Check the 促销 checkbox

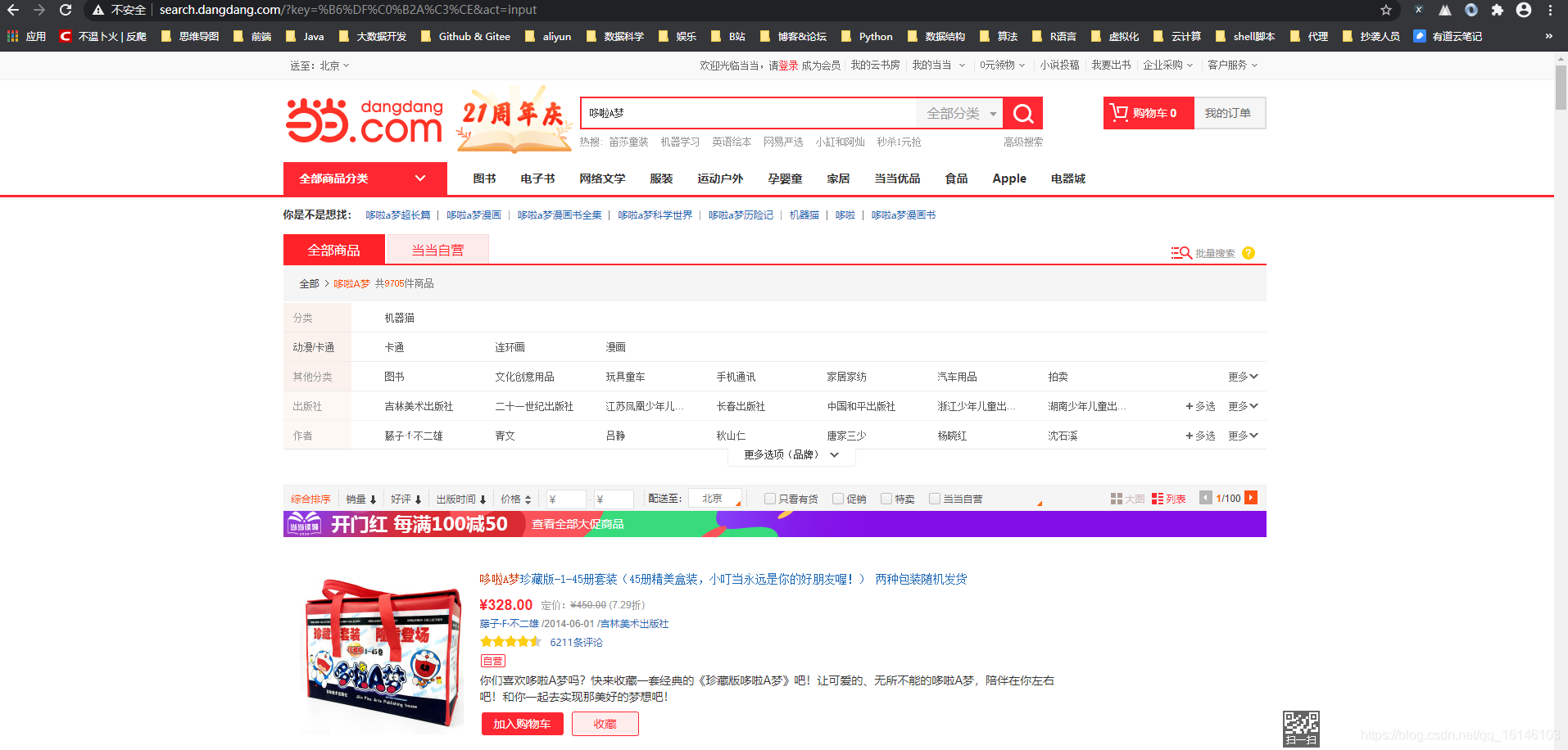(838, 499)
